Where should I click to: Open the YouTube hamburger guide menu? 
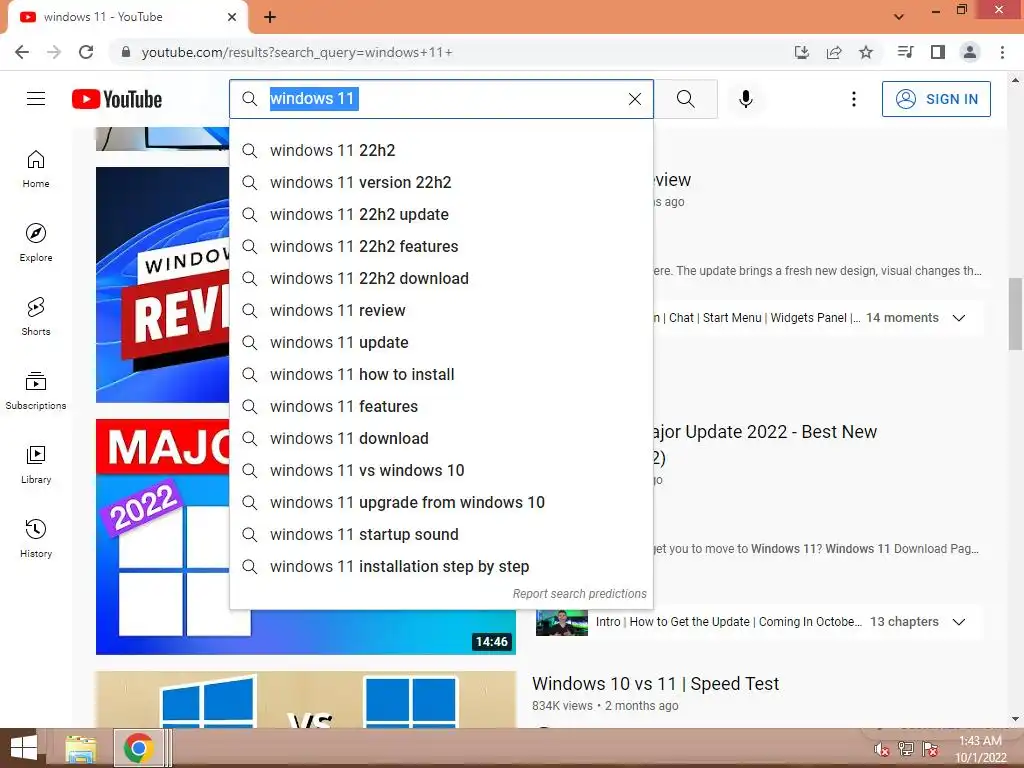coord(36,99)
